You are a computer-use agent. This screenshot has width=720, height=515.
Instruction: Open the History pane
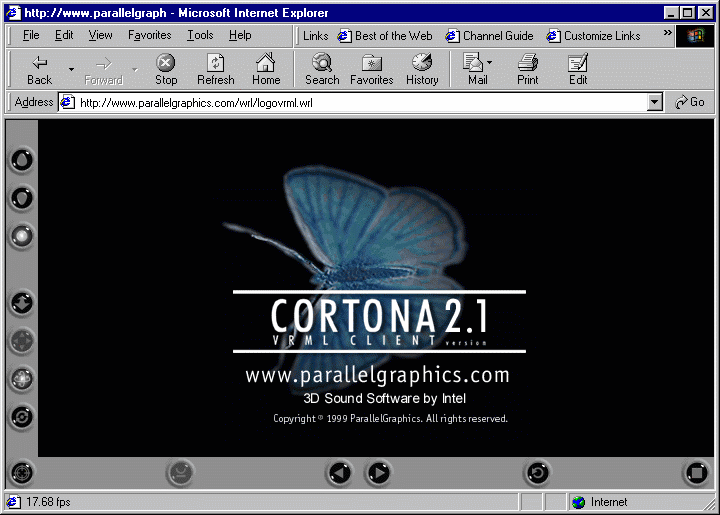point(422,70)
